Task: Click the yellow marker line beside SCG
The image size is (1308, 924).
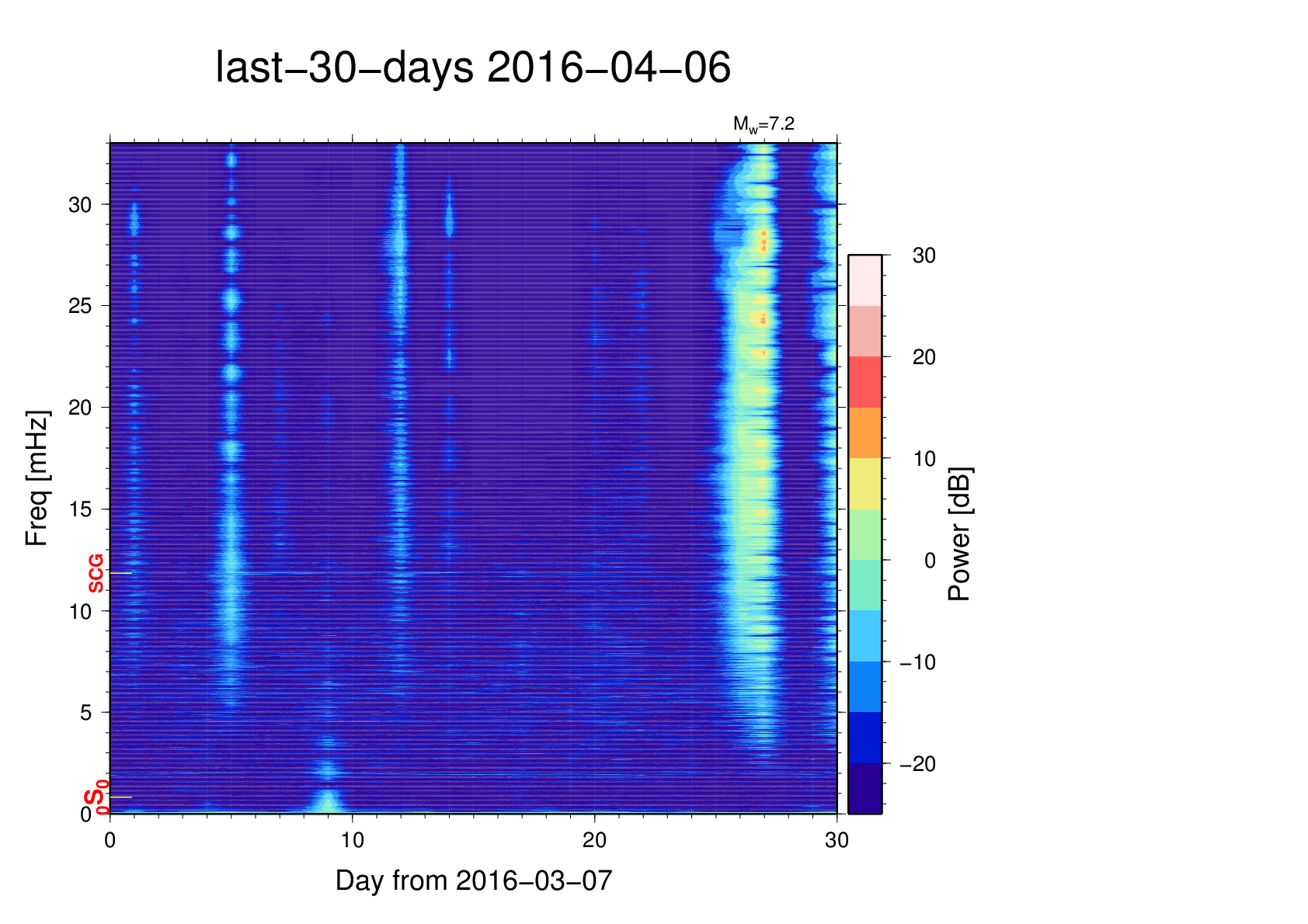Action: point(121,573)
